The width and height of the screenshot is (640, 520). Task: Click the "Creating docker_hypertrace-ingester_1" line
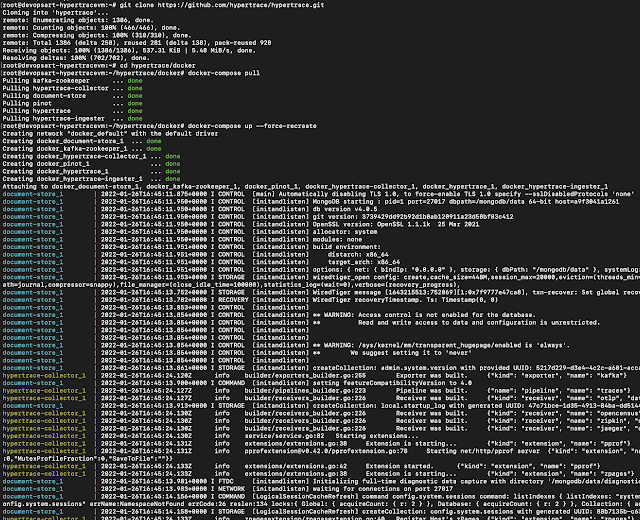coord(91,179)
